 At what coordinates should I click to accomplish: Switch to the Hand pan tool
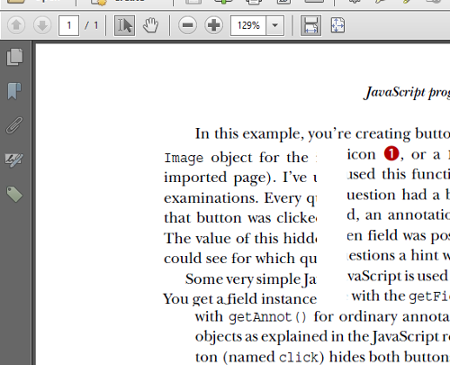(151, 25)
